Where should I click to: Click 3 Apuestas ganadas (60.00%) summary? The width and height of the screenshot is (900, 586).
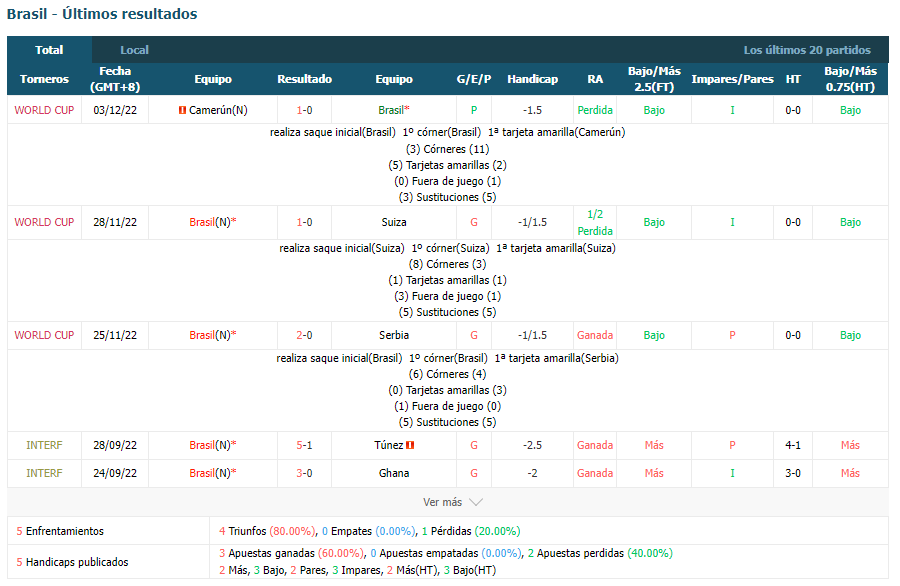click(292, 553)
